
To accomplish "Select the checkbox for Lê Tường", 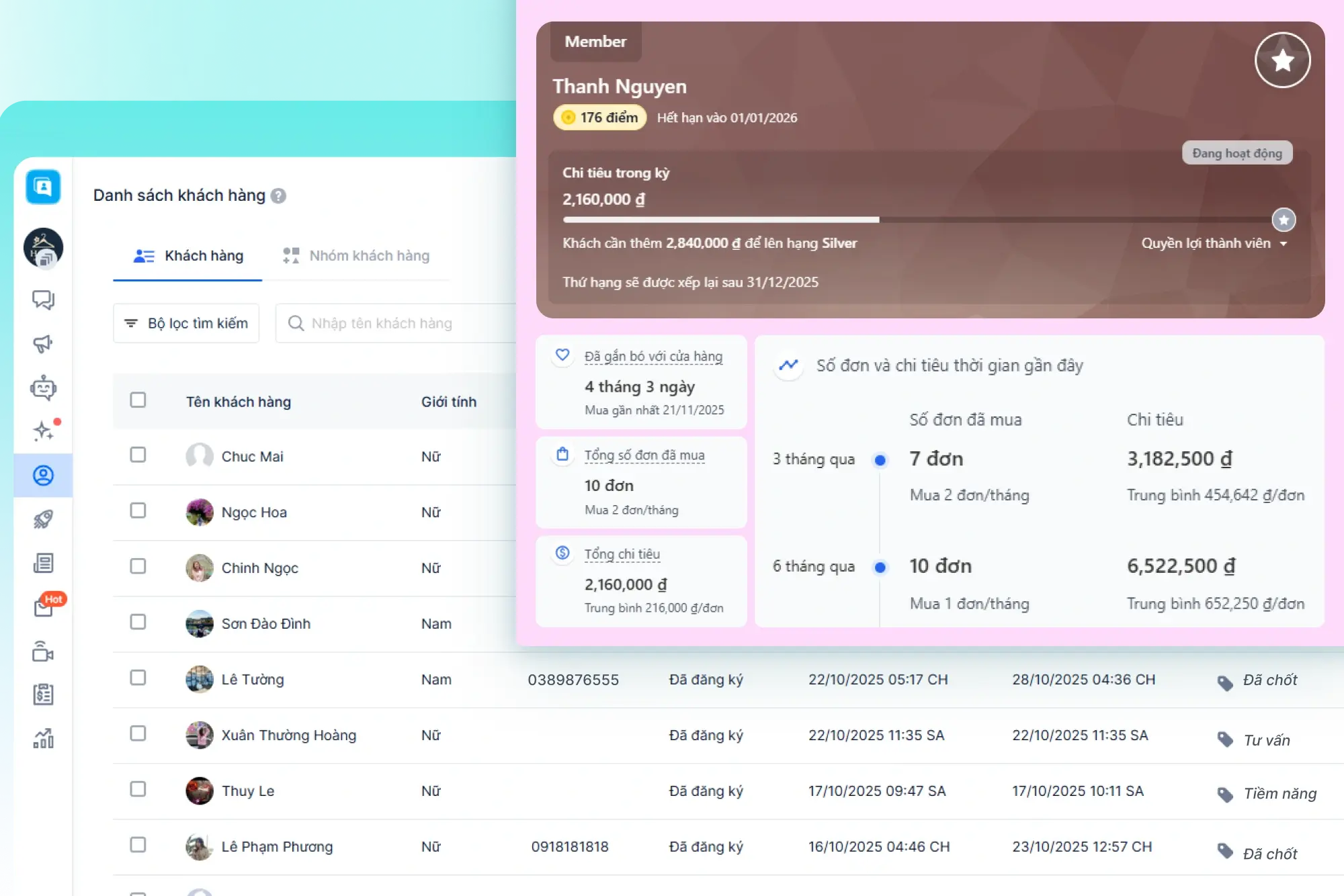I will pos(138,678).
